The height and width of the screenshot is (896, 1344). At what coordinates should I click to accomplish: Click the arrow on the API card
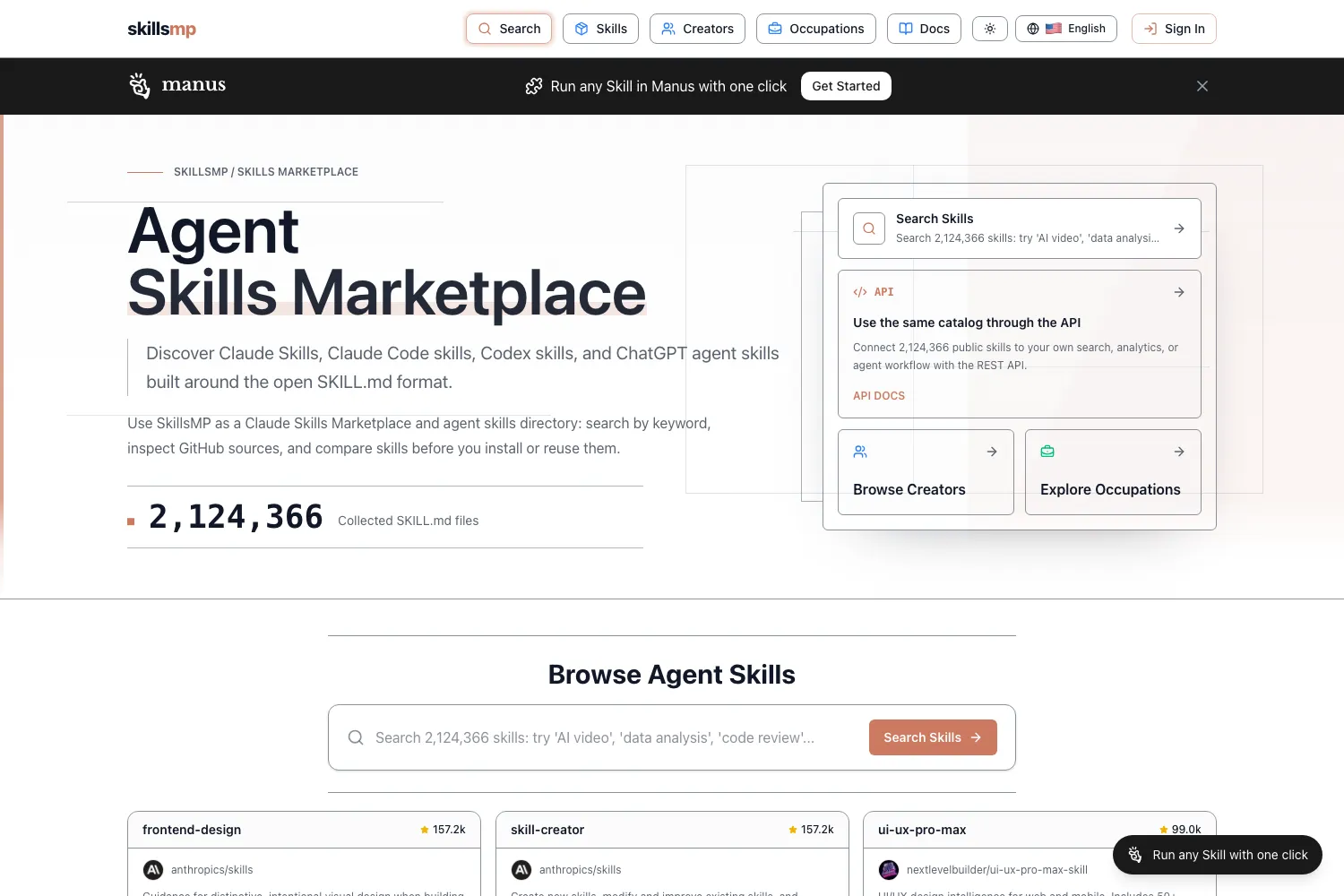pos(1179,292)
